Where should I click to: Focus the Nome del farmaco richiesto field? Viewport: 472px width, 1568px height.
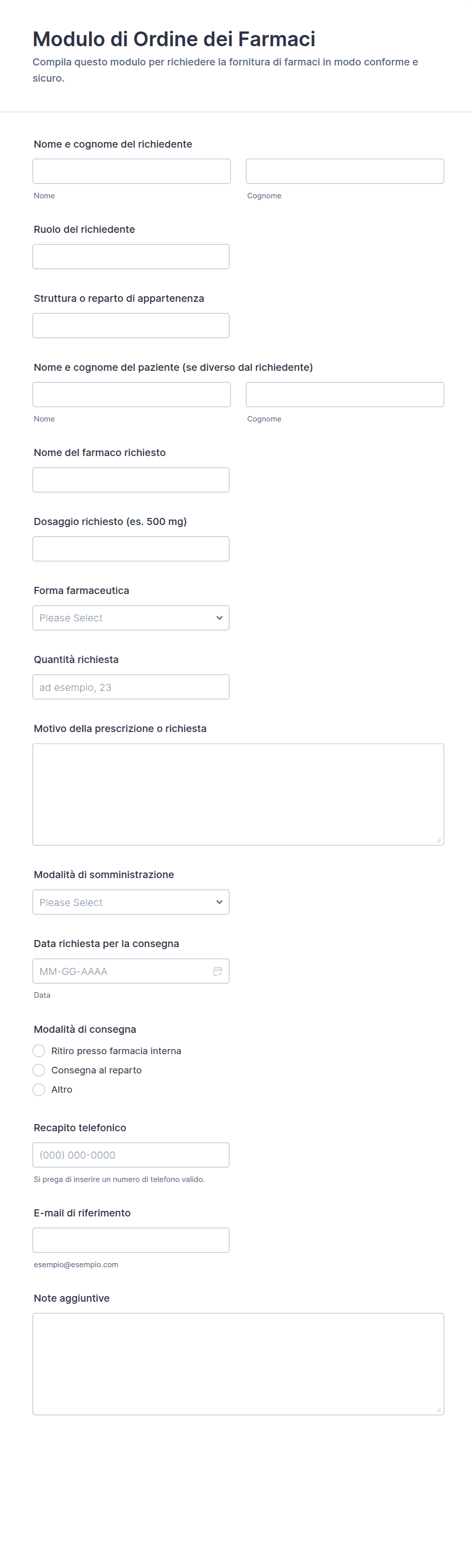[130, 480]
